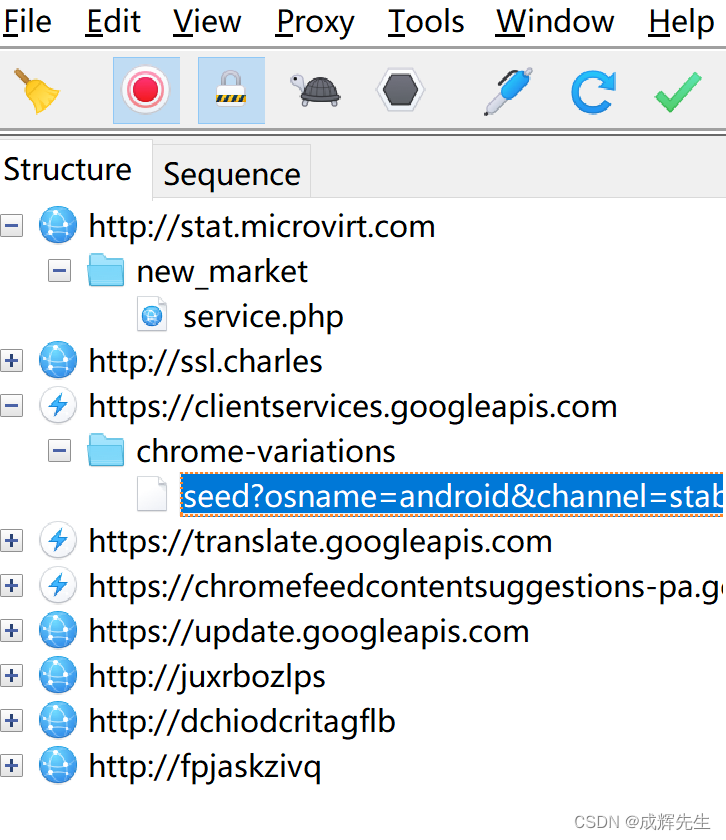Repeat request with the blue refresh arrow

(x=593, y=92)
